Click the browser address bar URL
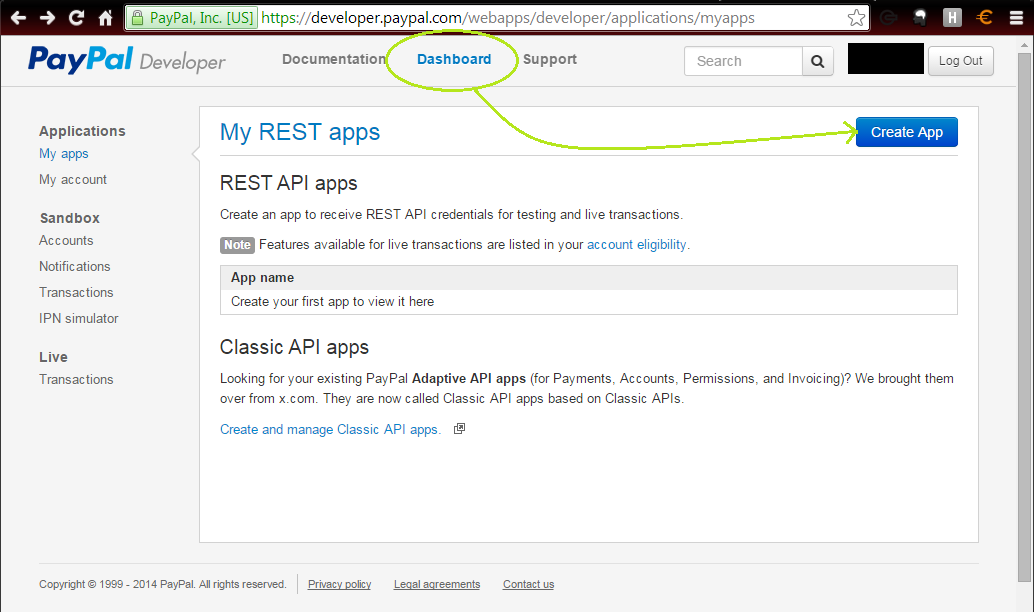1034x612 pixels. point(508,18)
